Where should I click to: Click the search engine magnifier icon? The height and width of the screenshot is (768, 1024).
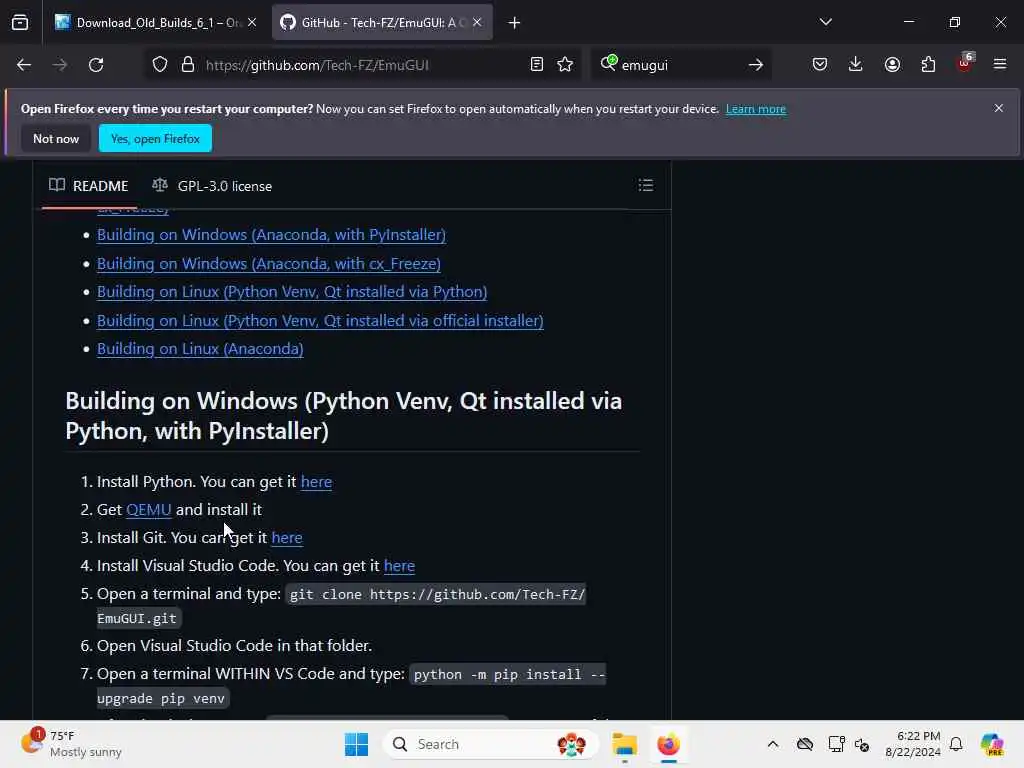(609, 63)
